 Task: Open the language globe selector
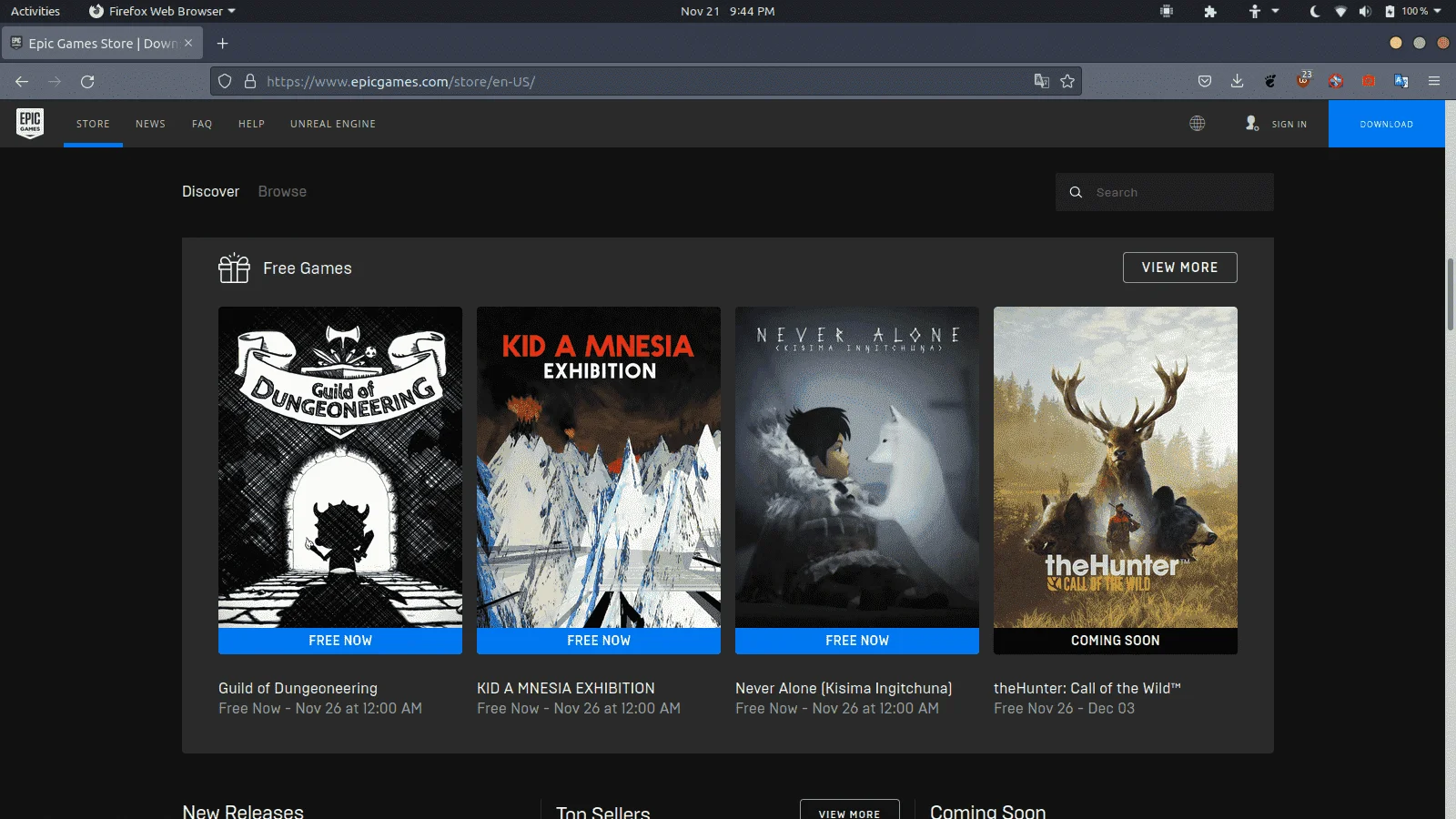(1198, 124)
